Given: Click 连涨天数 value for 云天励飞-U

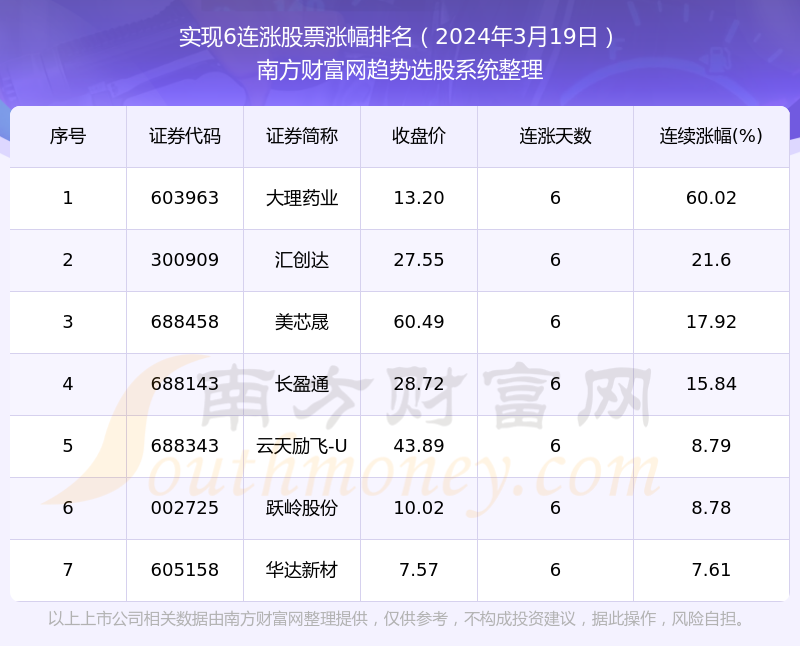Looking at the screenshot, I should (555, 446).
